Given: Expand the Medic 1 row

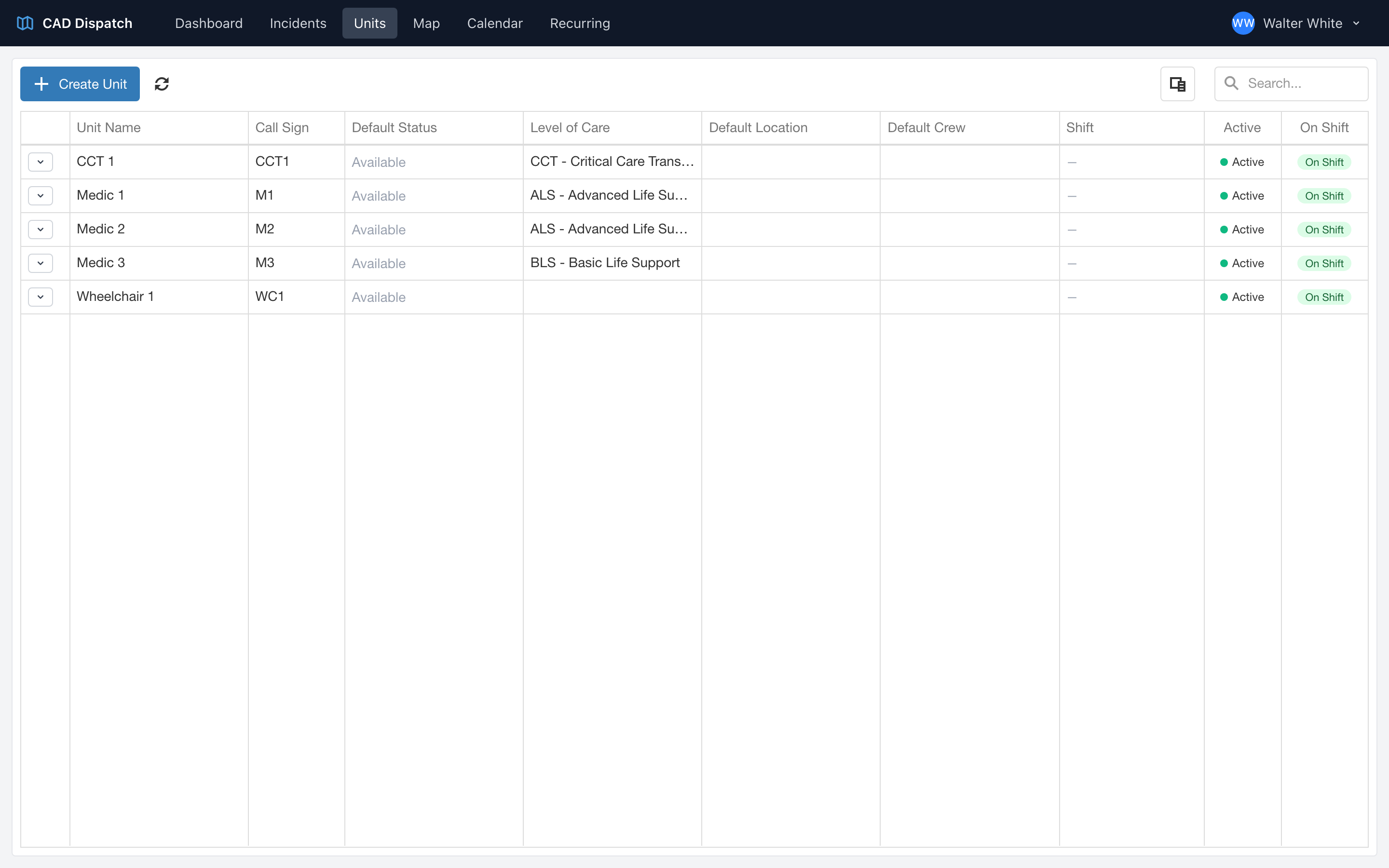Looking at the screenshot, I should tap(40, 196).
